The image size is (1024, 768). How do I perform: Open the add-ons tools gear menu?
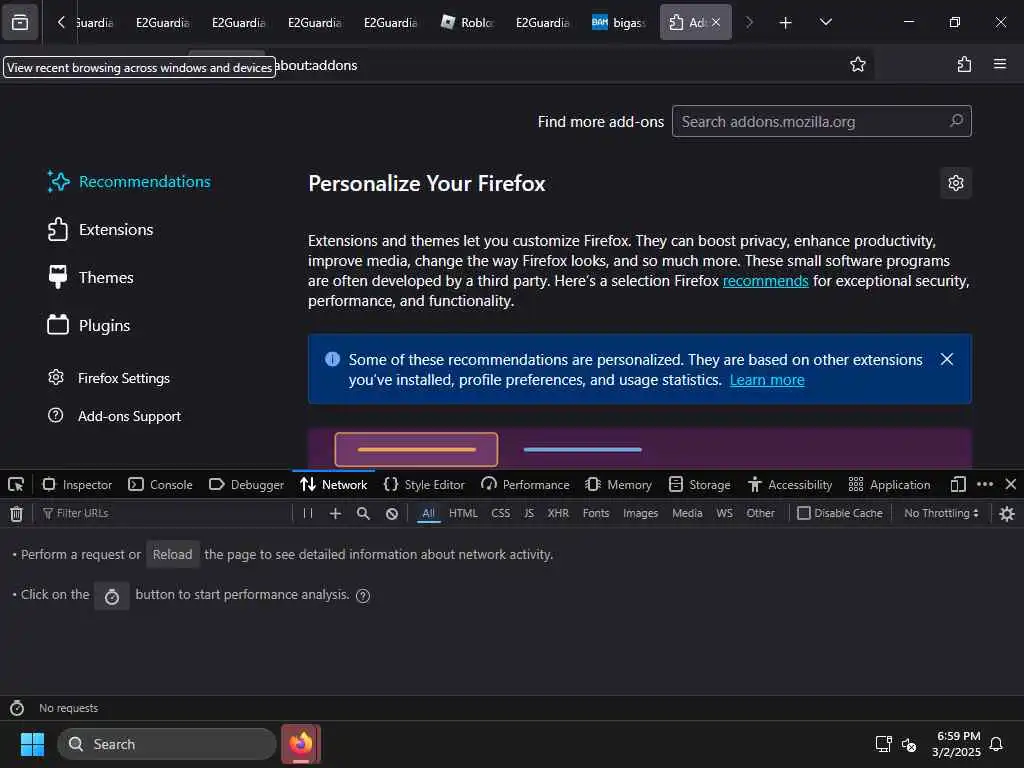point(955,183)
